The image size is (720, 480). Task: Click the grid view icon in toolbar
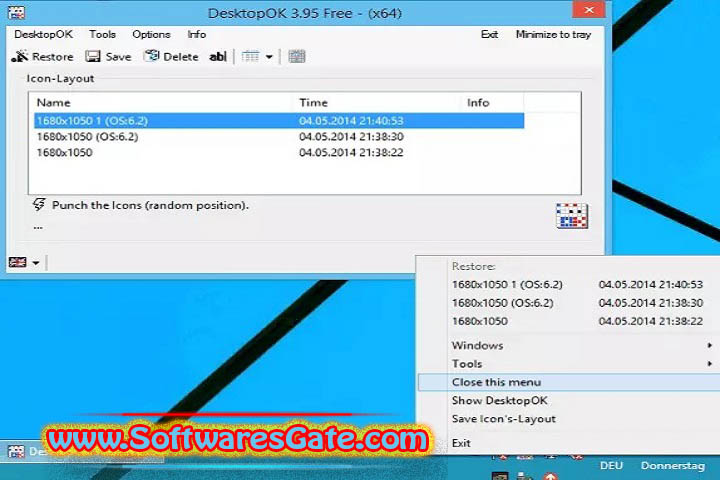tap(250, 56)
